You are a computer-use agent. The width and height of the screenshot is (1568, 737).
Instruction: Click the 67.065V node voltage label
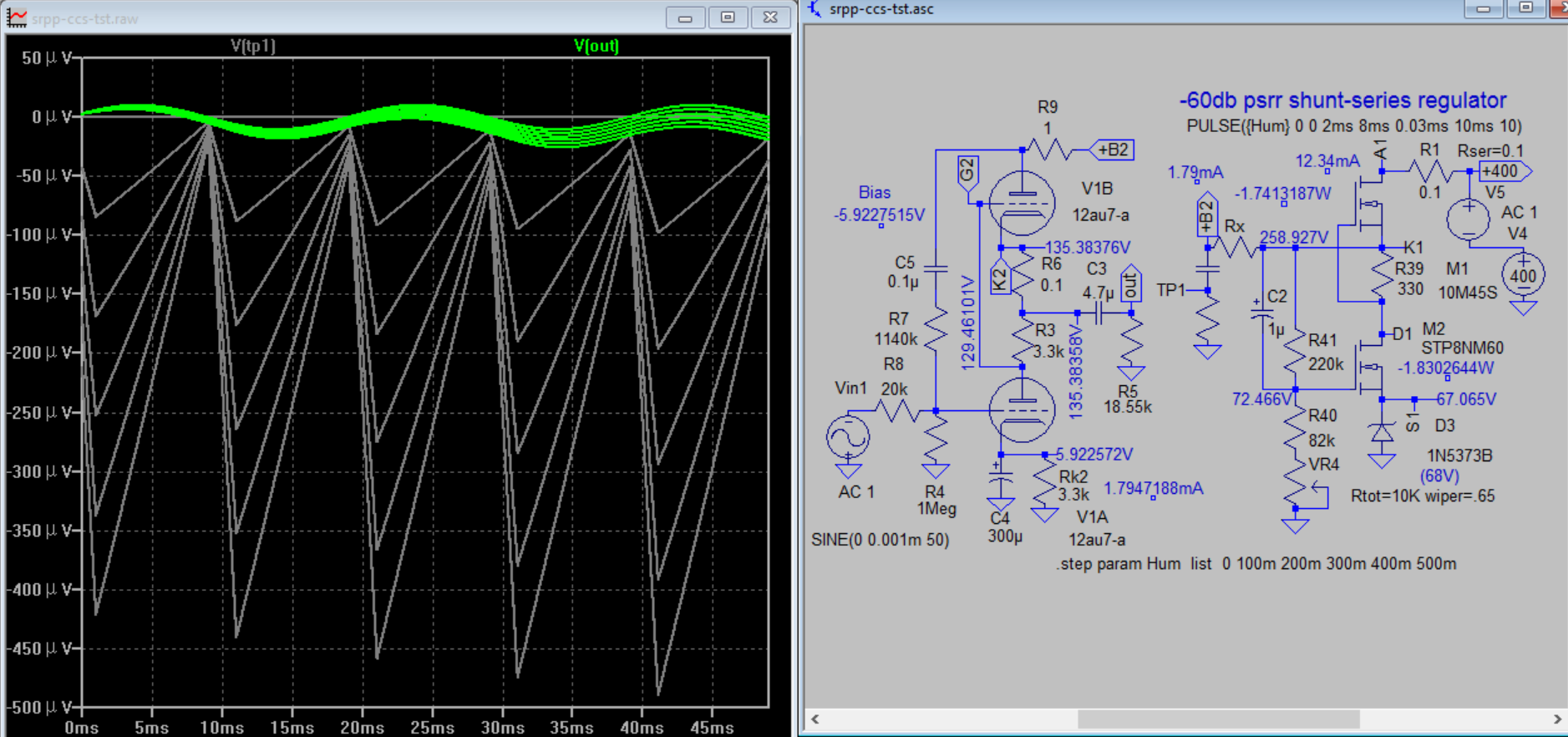coord(1466,399)
